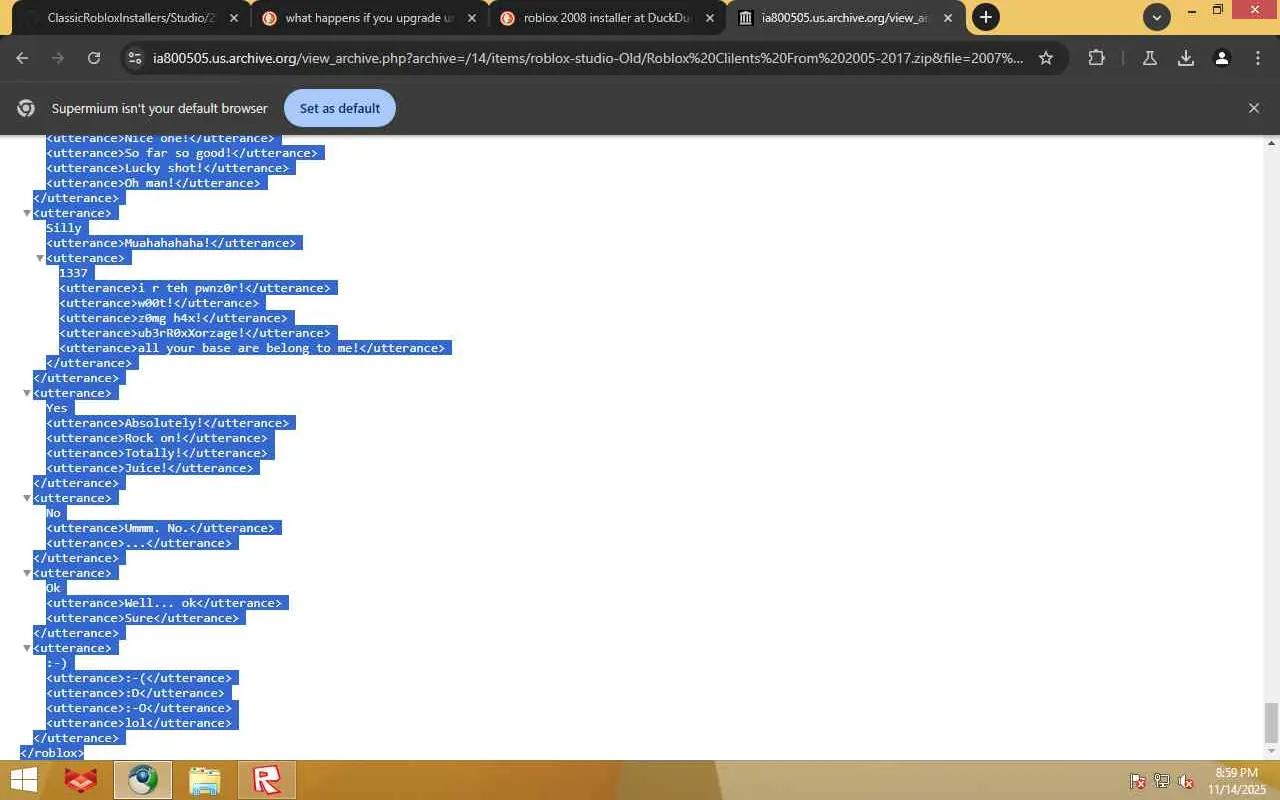Image resolution: width=1280 pixels, height=800 pixels.
Task: Click 'all your base are belong to me!' line
Action: click(x=252, y=348)
